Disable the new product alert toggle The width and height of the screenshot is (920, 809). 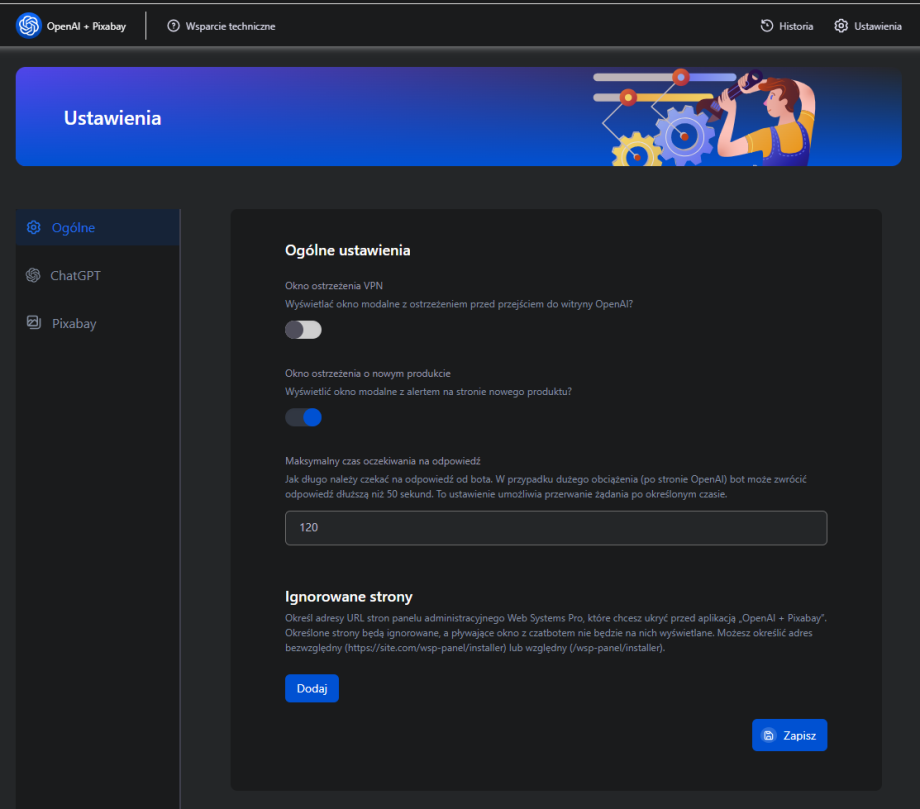303,417
